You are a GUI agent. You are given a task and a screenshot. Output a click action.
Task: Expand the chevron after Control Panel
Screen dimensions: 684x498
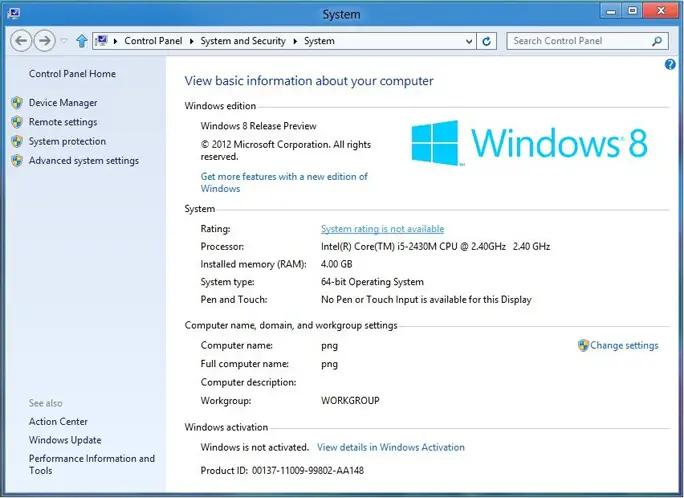point(192,41)
